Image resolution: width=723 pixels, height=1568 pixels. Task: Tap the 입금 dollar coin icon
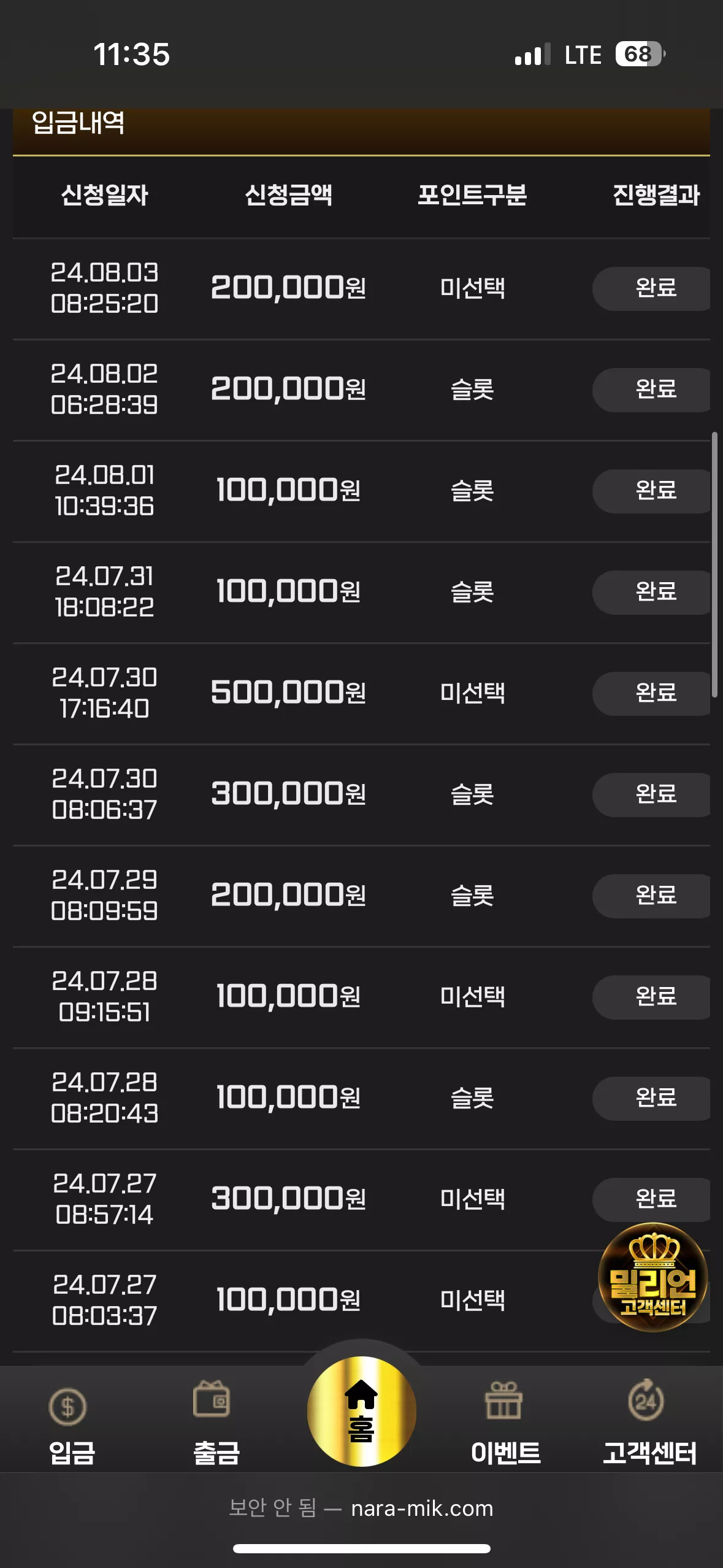point(67,1406)
